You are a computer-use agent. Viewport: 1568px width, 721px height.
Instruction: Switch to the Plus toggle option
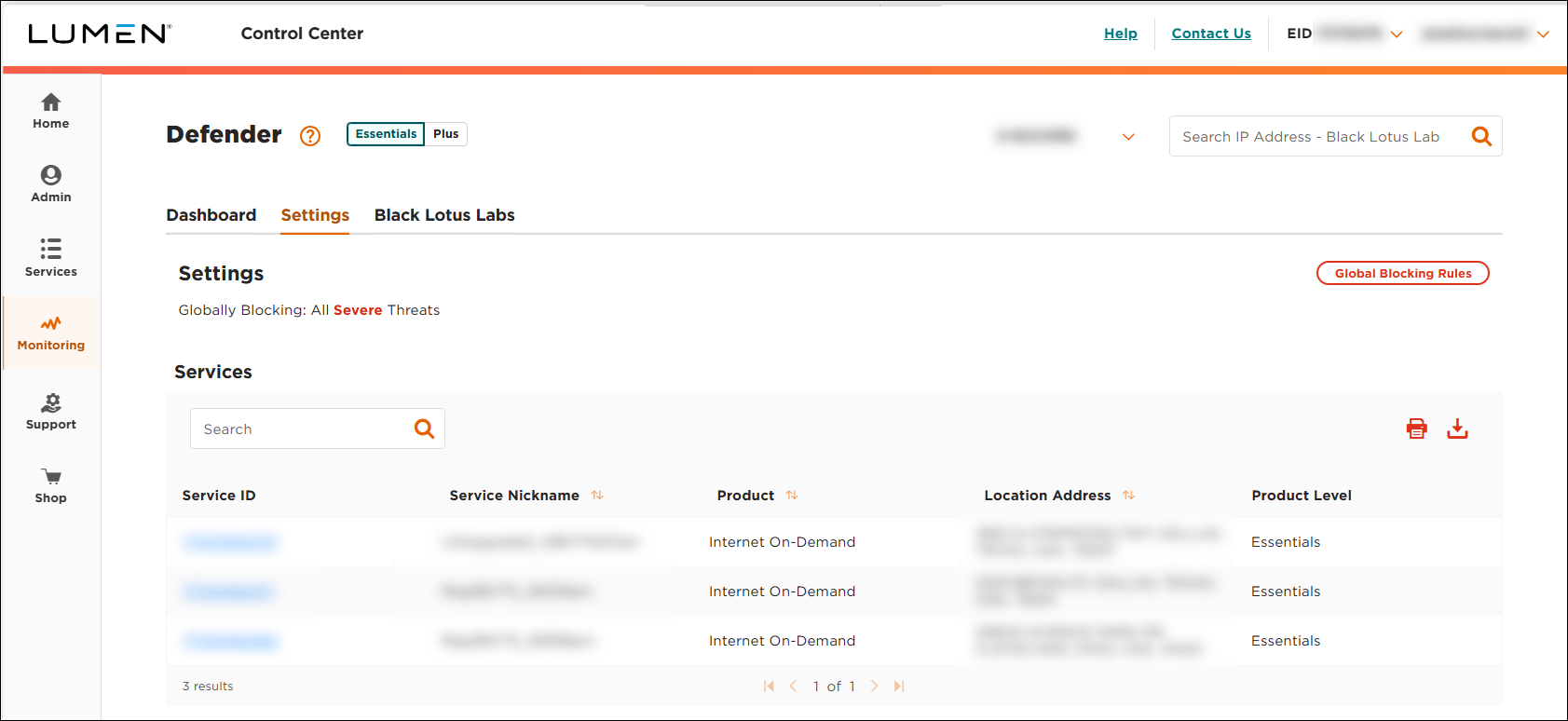pos(446,134)
